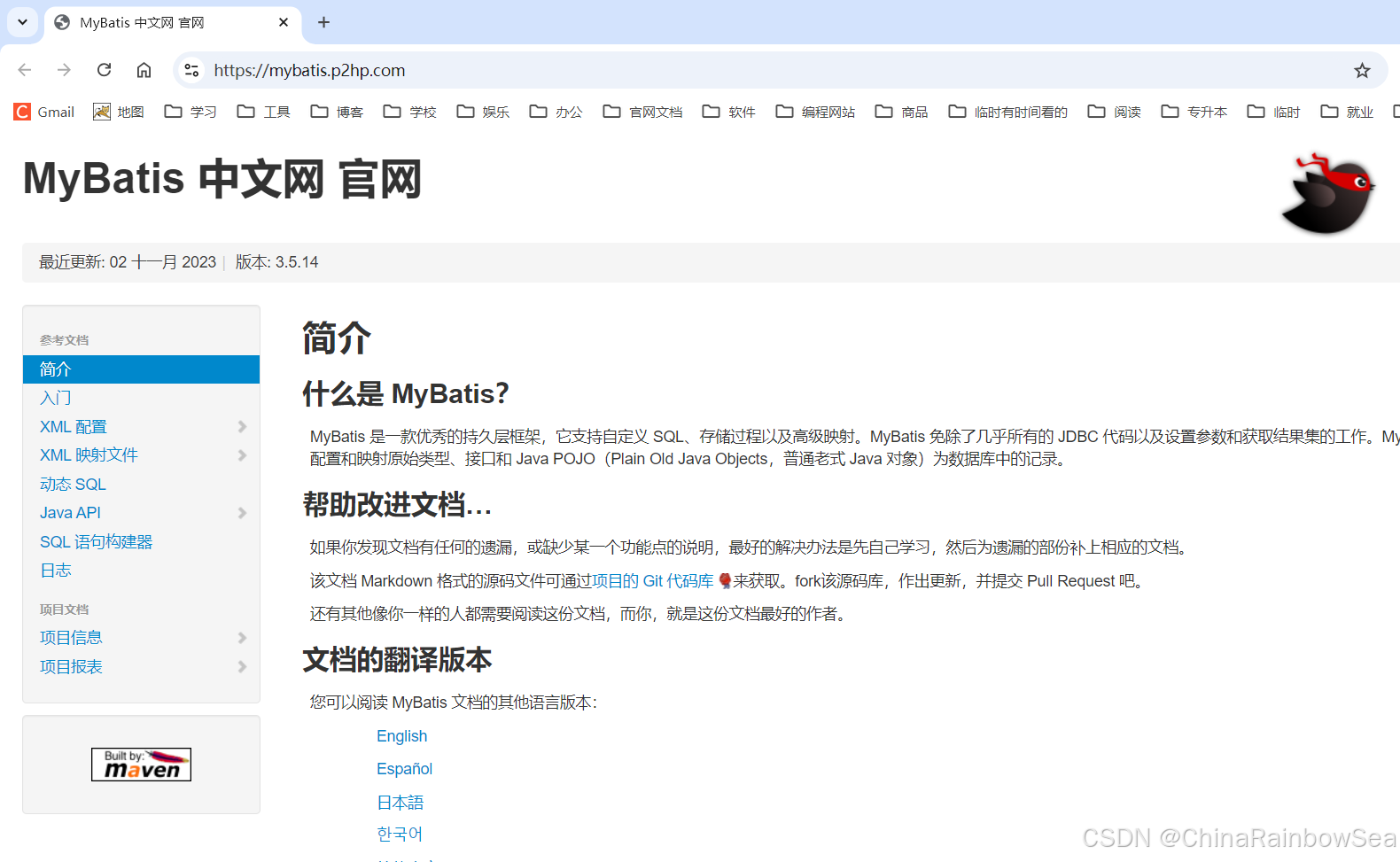Go back to the previous page
1400x862 pixels.
tap(25, 70)
